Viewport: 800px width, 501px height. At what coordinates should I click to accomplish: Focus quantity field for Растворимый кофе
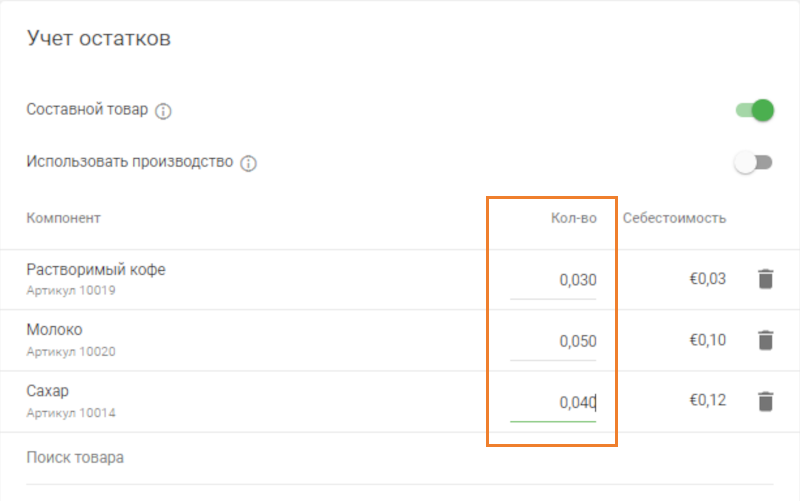tap(553, 280)
